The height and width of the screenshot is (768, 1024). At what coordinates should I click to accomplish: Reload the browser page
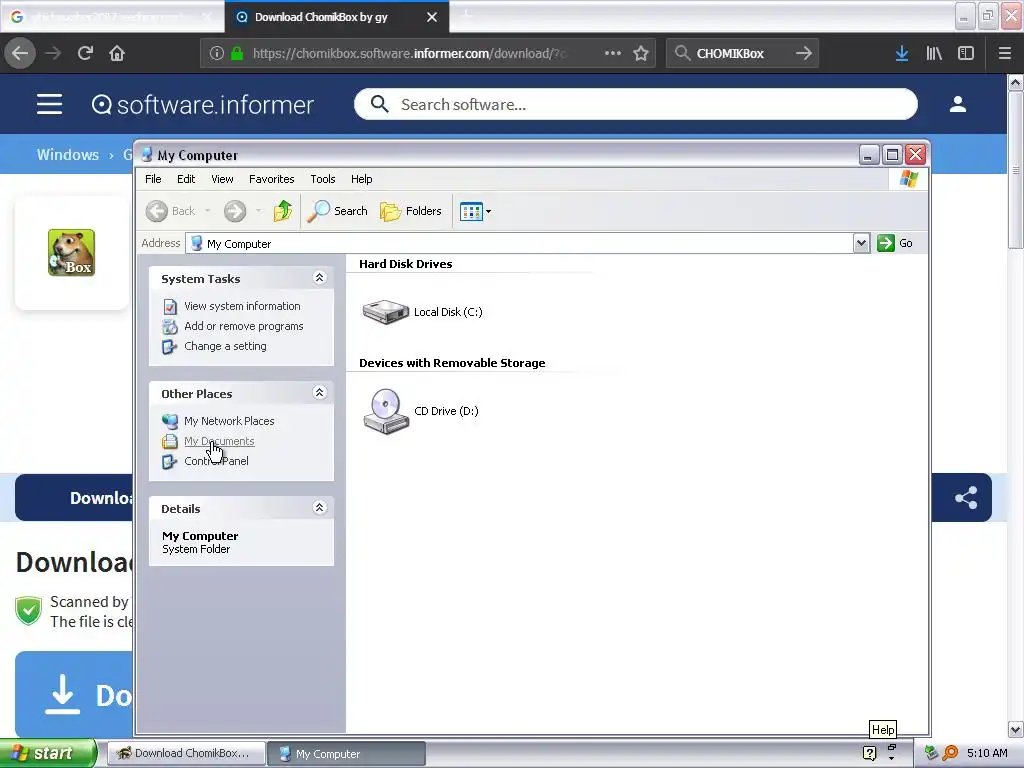click(x=86, y=53)
